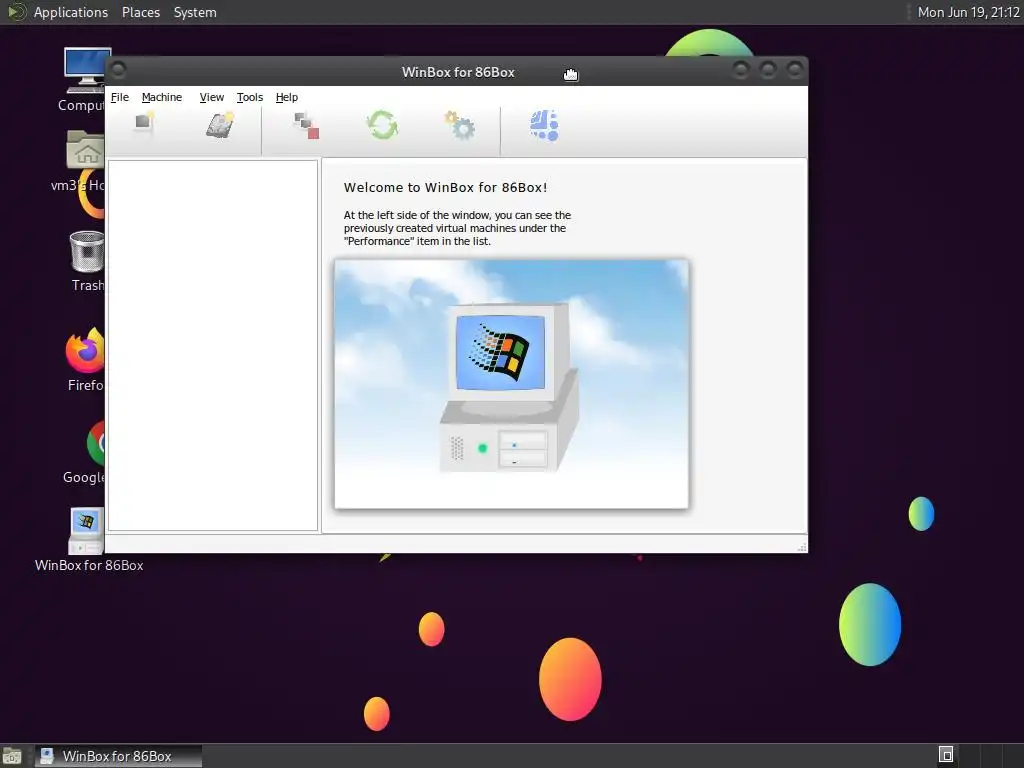Select the WinBox for 86Box taskbar button
The width and height of the screenshot is (1024, 768).
(x=118, y=756)
